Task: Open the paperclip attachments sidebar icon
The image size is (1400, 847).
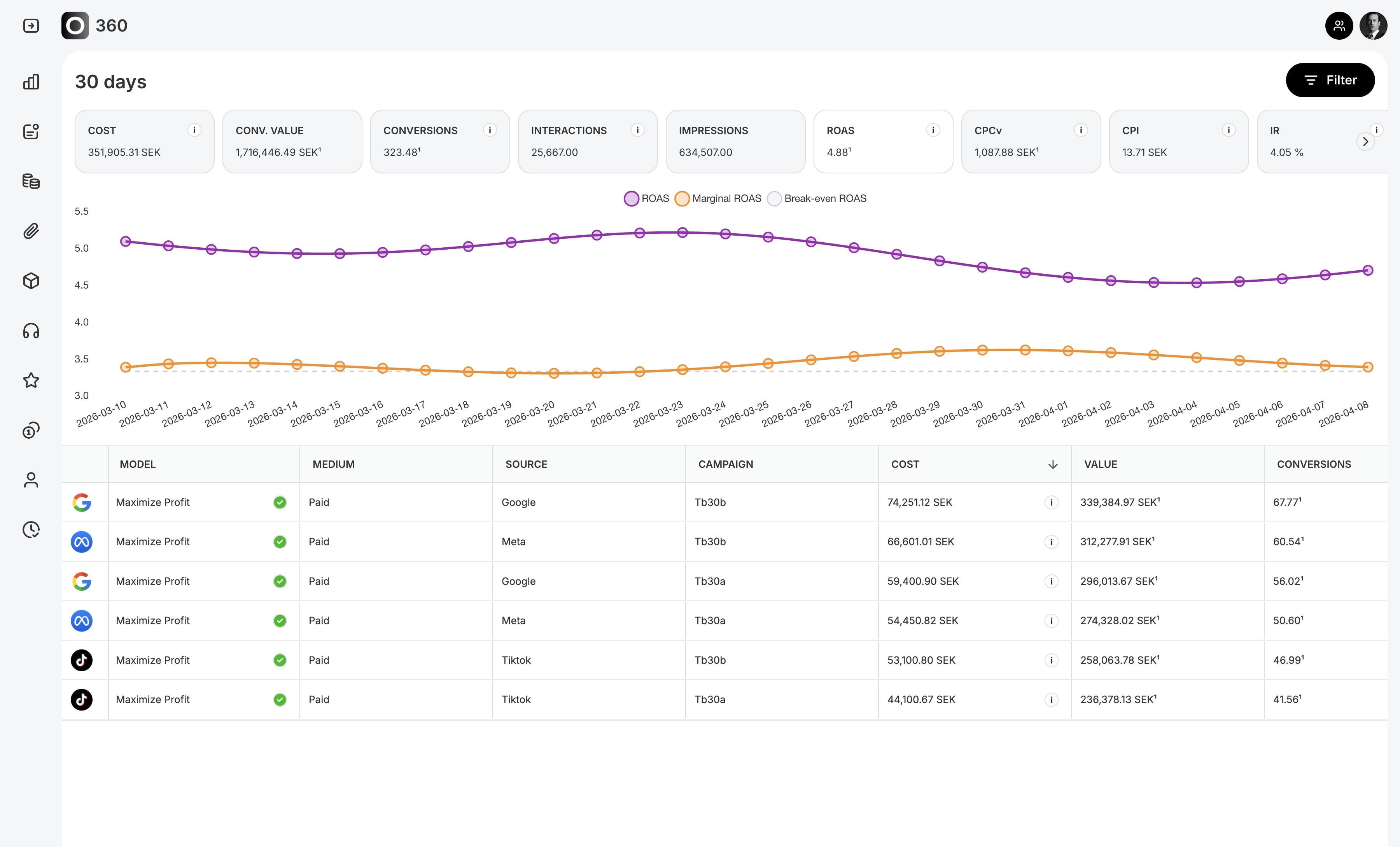Action: coord(31,231)
